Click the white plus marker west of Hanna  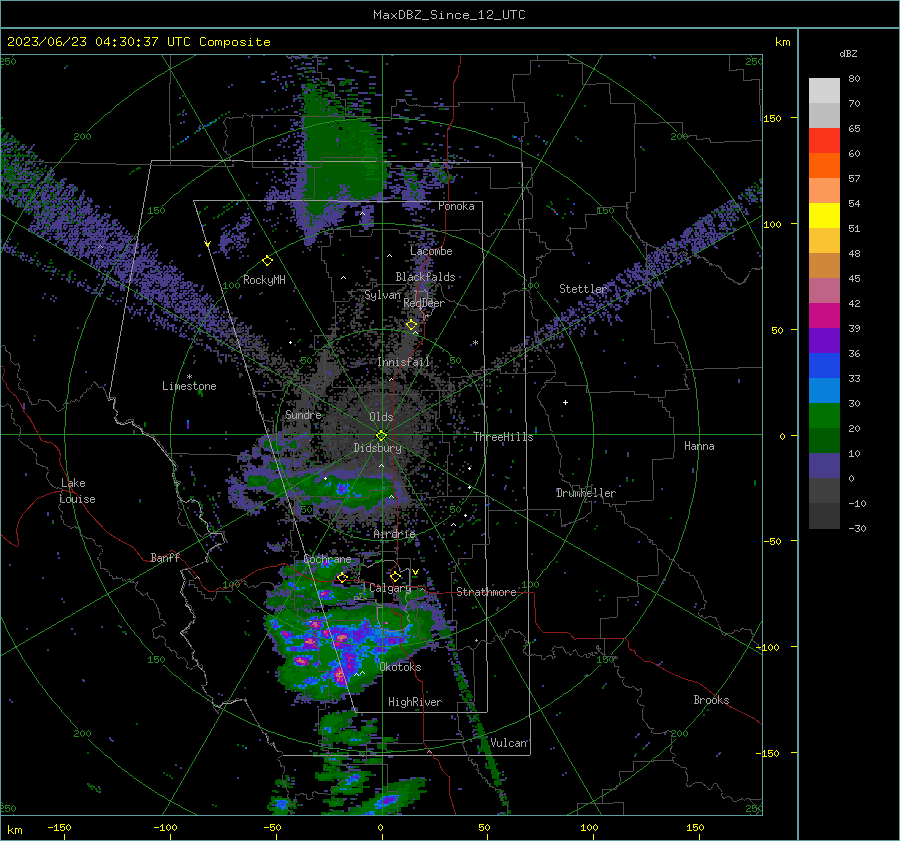565,402
